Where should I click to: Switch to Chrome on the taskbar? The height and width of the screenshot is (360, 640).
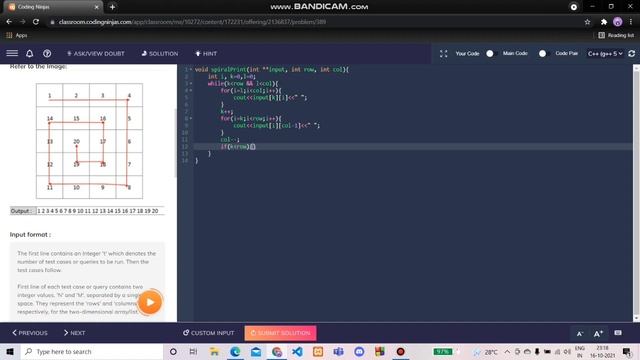click(277, 351)
